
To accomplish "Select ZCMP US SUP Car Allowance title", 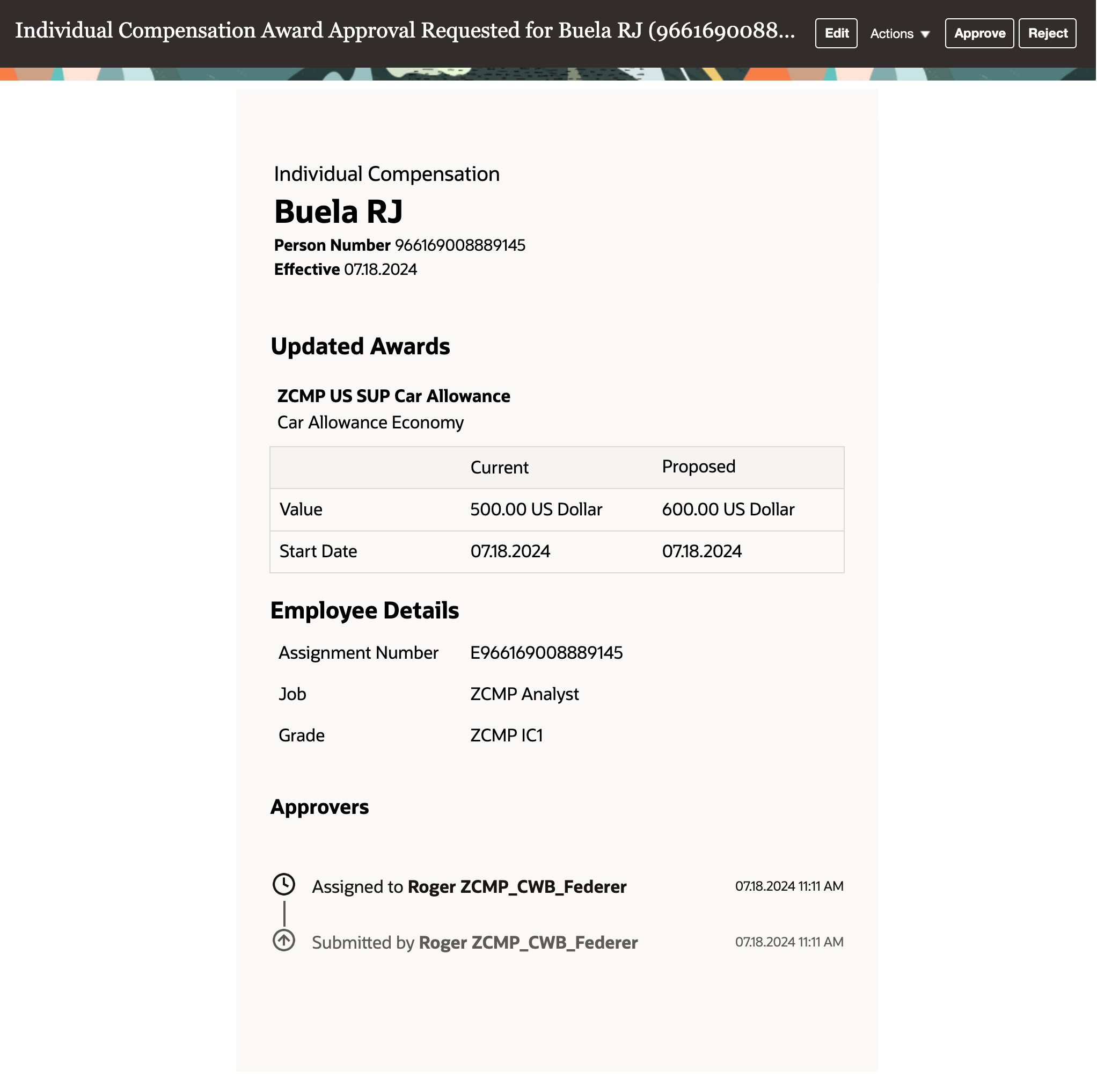I will coord(394,396).
